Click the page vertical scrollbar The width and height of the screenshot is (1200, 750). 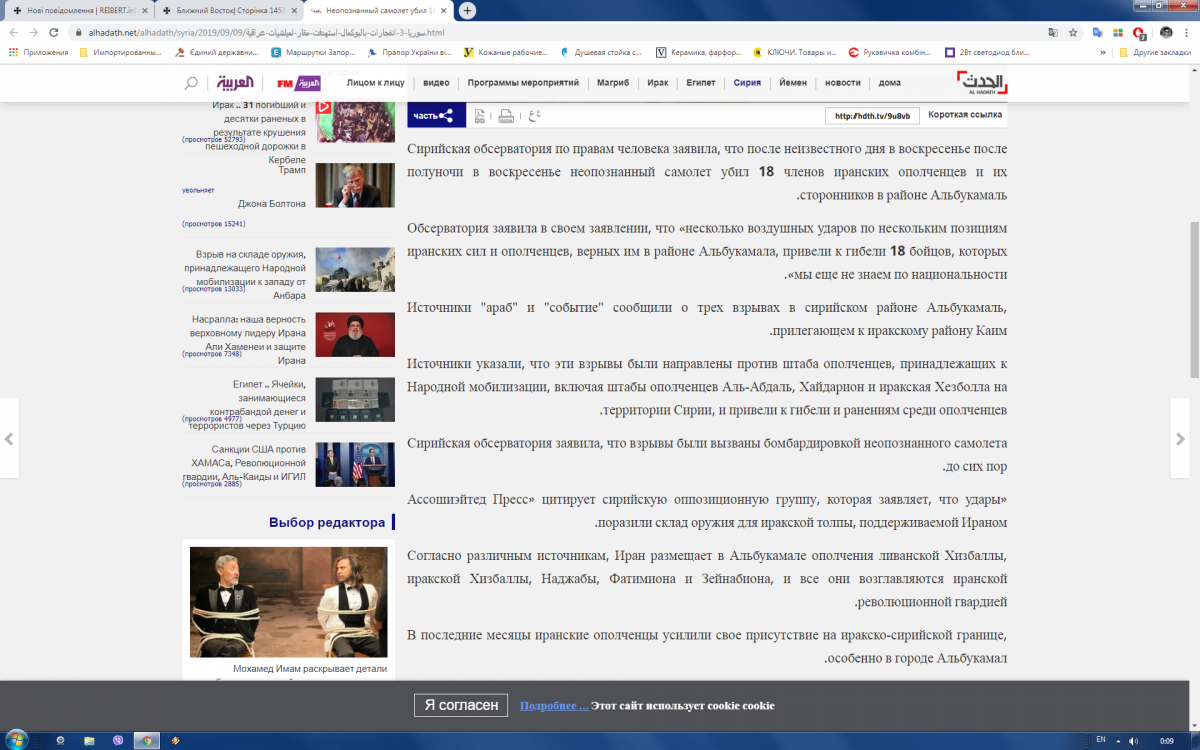click(1194, 300)
